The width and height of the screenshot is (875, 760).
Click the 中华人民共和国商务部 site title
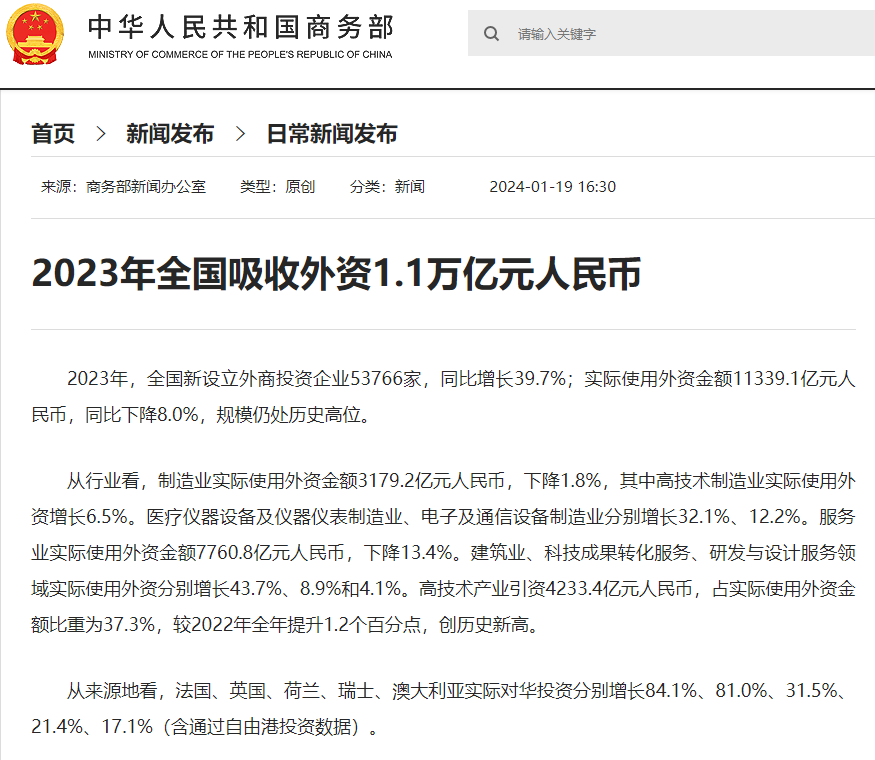pyautogui.click(x=240, y=27)
